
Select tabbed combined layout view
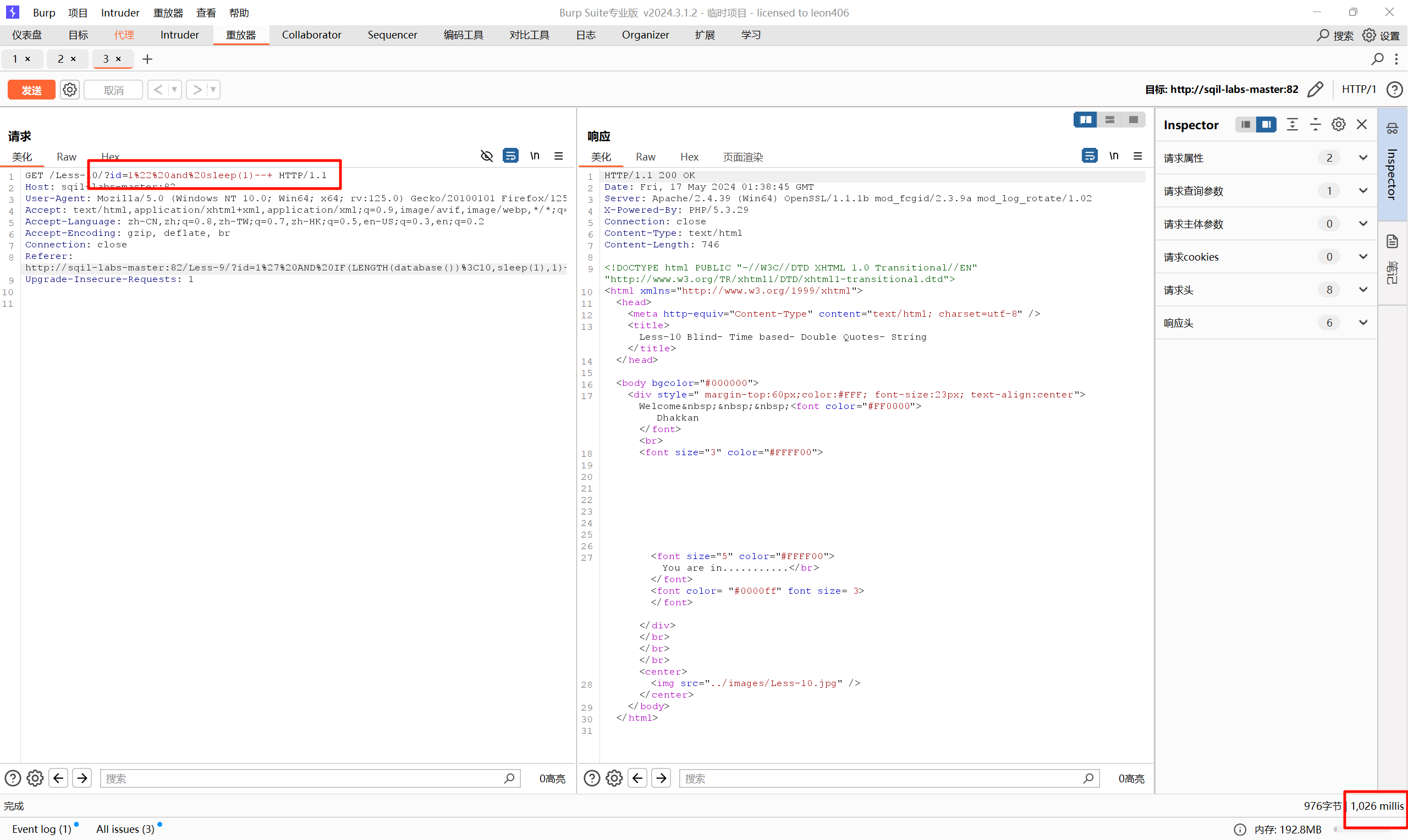pyautogui.click(x=1133, y=119)
